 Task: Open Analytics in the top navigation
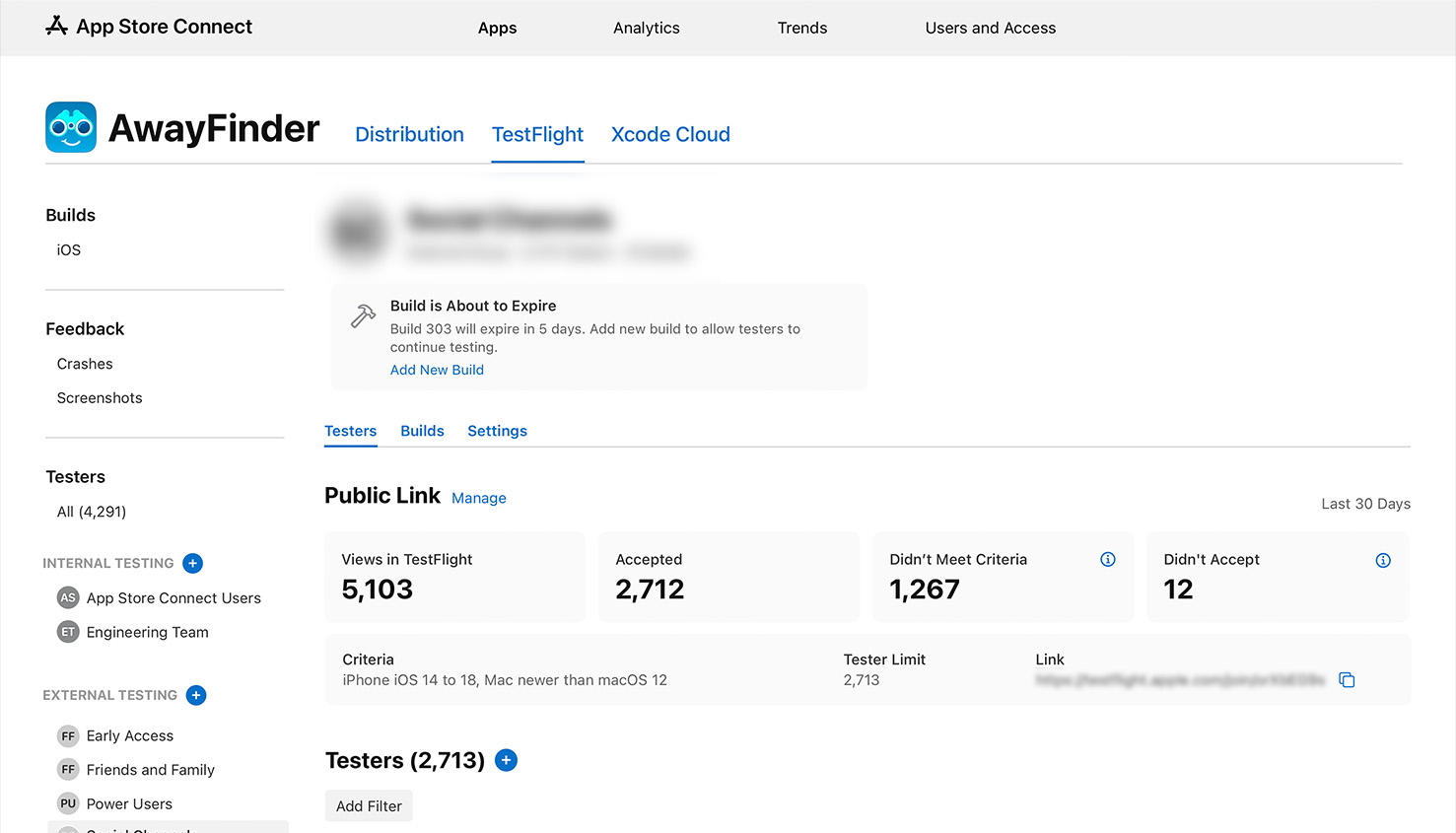(x=646, y=28)
